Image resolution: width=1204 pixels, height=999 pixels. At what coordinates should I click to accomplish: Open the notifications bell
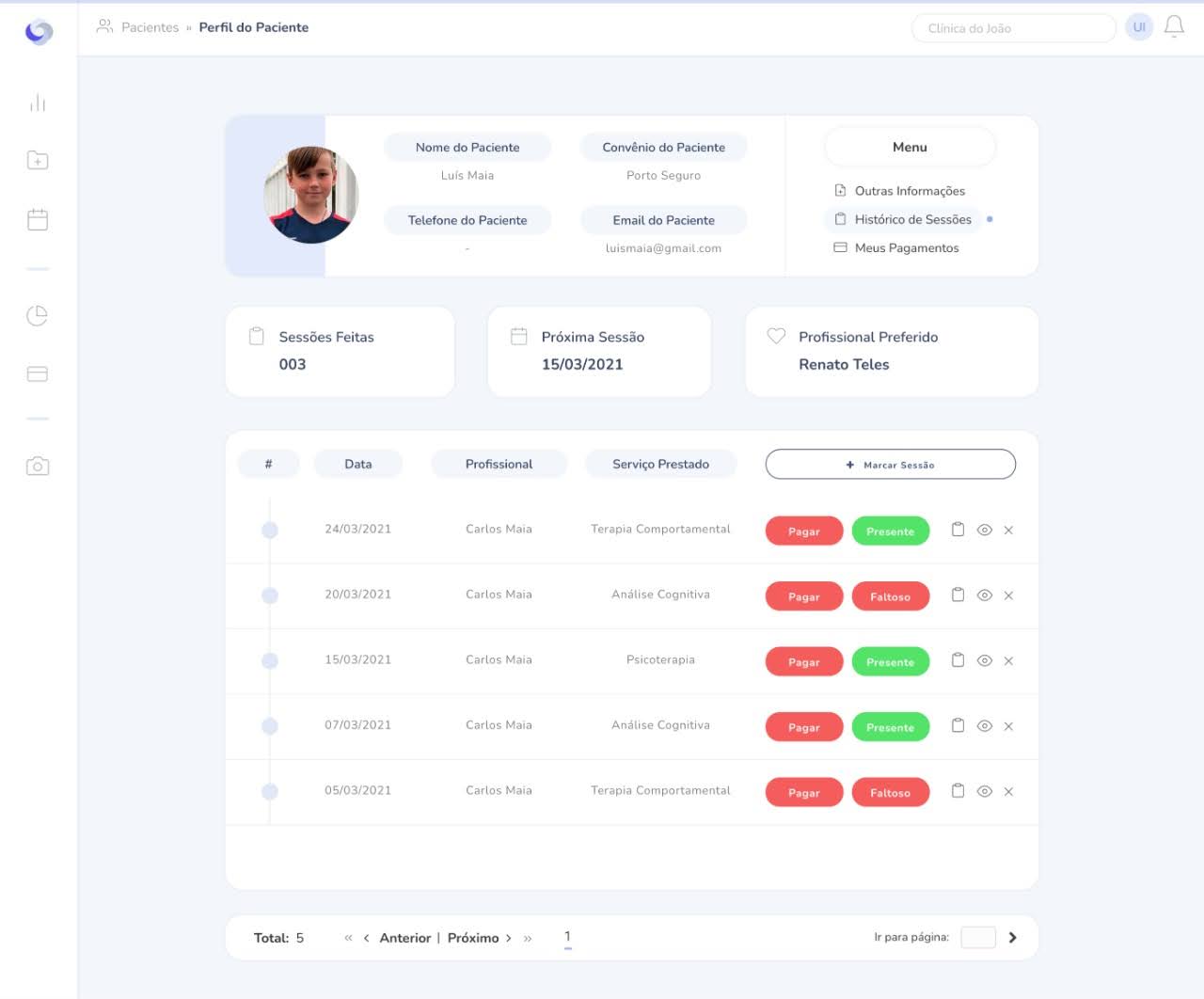[x=1174, y=27]
